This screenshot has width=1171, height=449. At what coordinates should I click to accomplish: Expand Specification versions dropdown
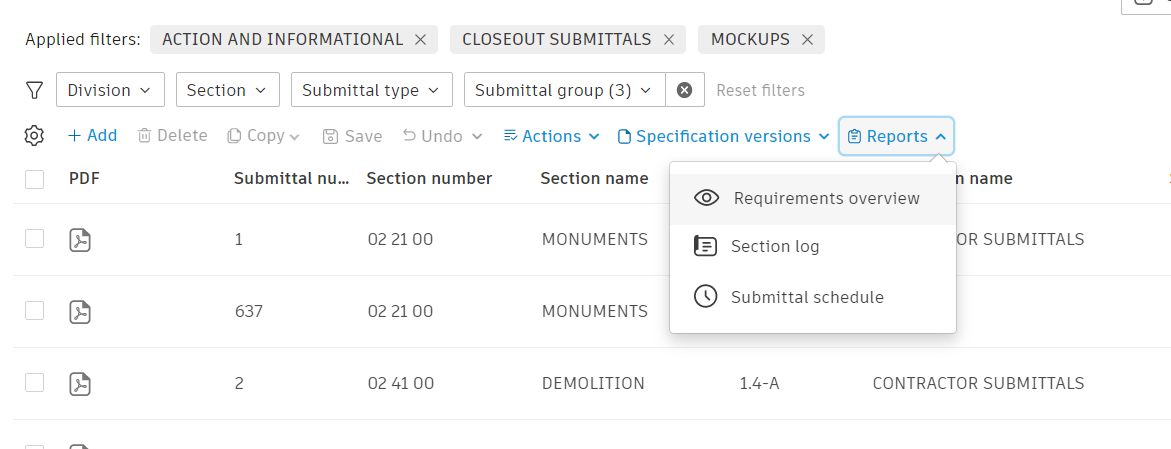pos(724,136)
